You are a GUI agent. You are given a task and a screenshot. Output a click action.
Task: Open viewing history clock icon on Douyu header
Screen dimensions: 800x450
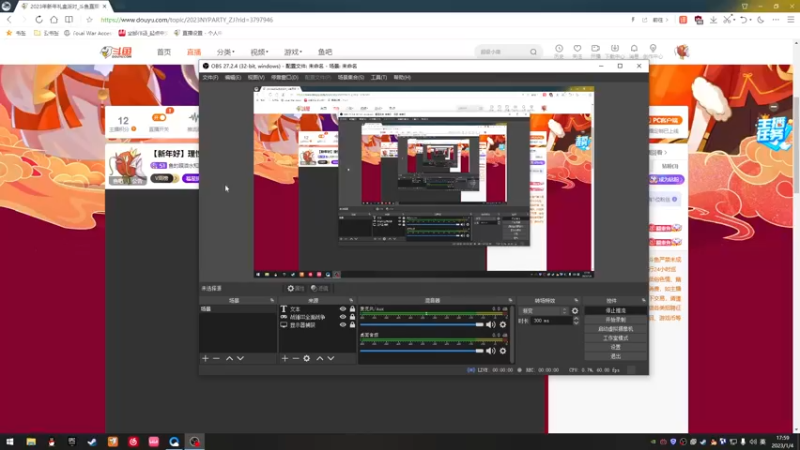coord(559,48)
